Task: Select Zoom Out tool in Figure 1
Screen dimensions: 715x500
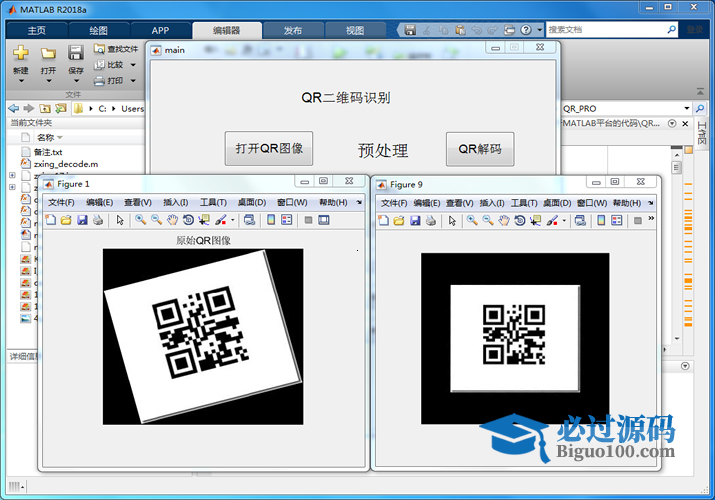Action: point(156,220)
